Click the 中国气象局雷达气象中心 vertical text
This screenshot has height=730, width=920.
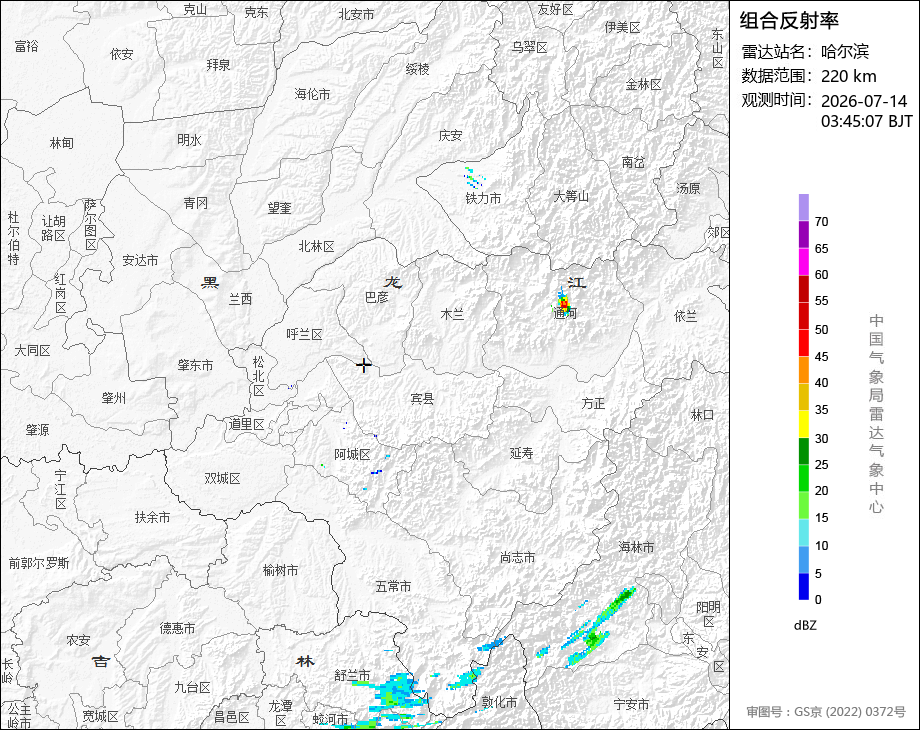[x=876, y=414]
